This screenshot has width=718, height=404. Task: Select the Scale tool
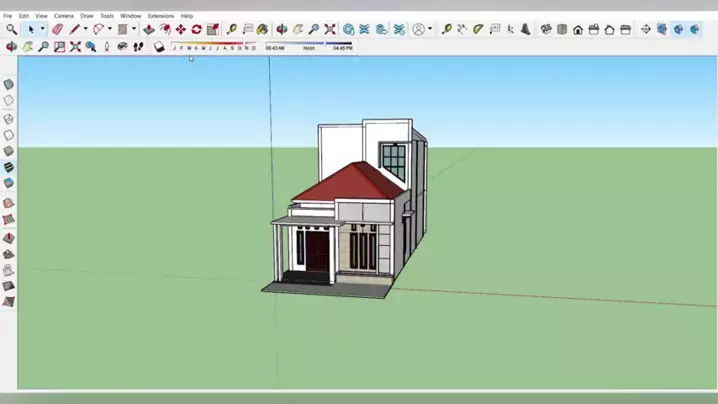pos(212,30)
